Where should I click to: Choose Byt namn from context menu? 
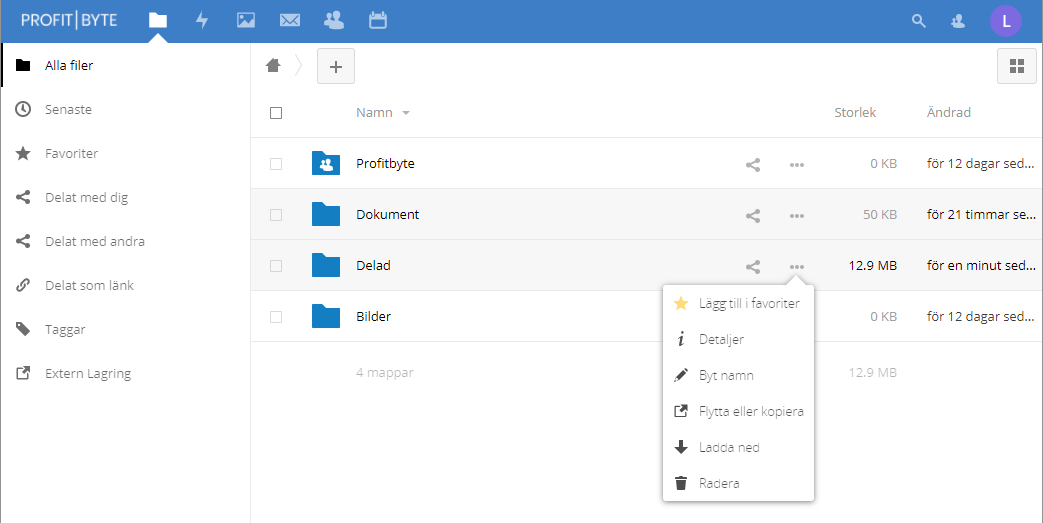pos(726,376)
